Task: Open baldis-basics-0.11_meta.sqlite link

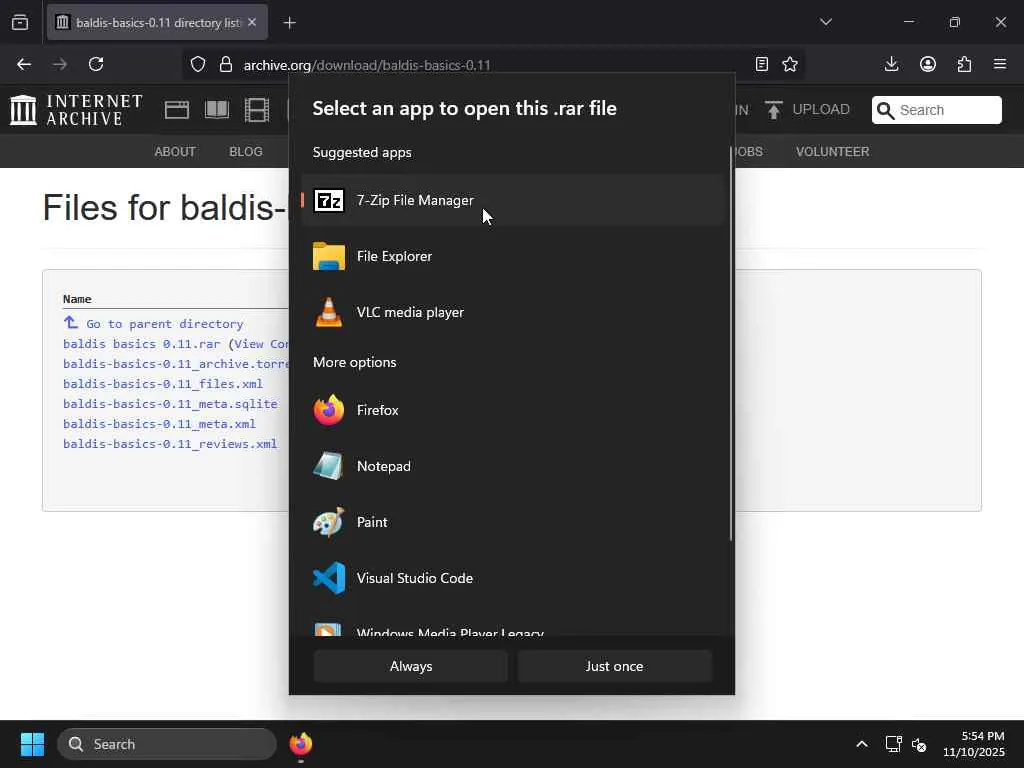Action: click(170, 404)
